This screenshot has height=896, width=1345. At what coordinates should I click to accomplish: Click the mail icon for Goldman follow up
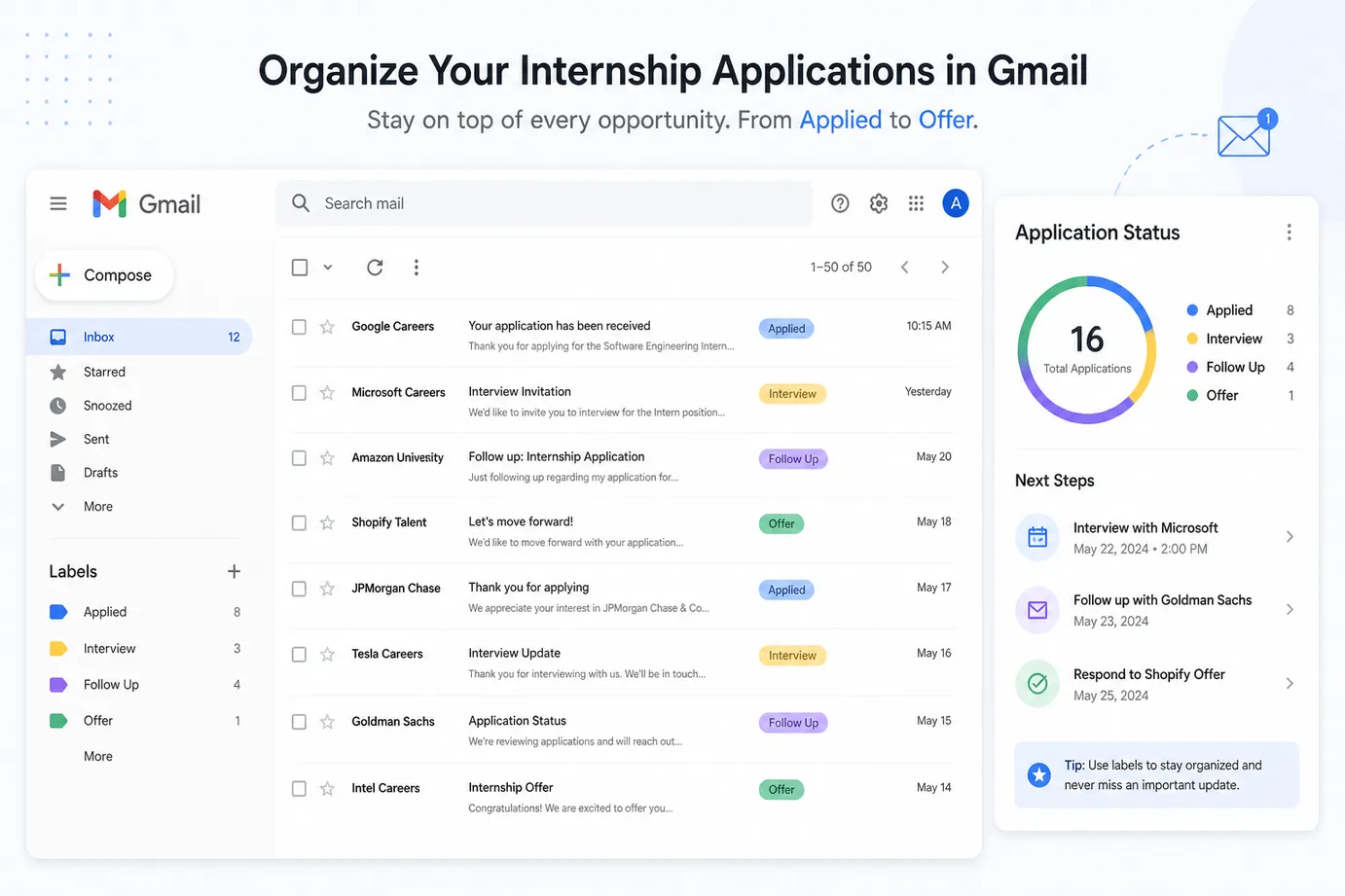coord(1037,610)
